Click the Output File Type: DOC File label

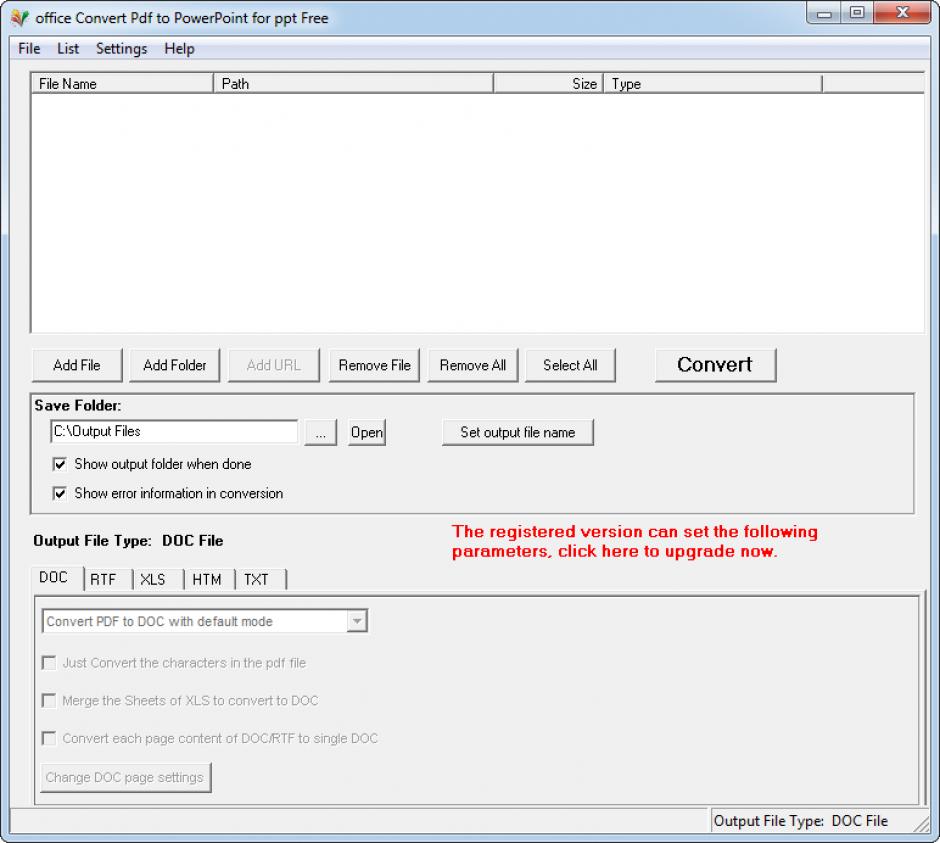coord(128,541)
